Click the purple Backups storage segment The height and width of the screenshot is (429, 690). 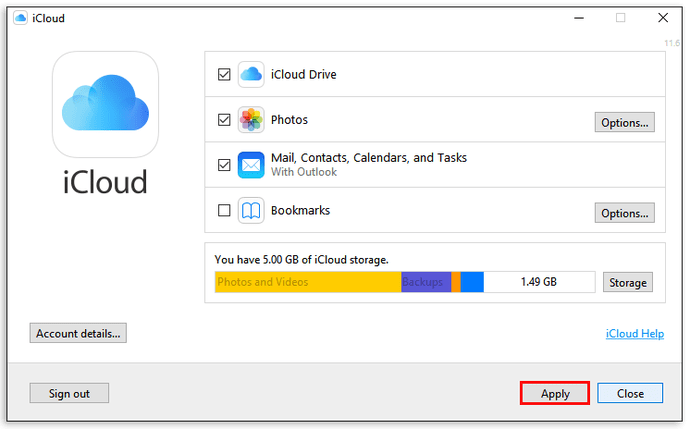pyautogui.click(x=426, y=282)
